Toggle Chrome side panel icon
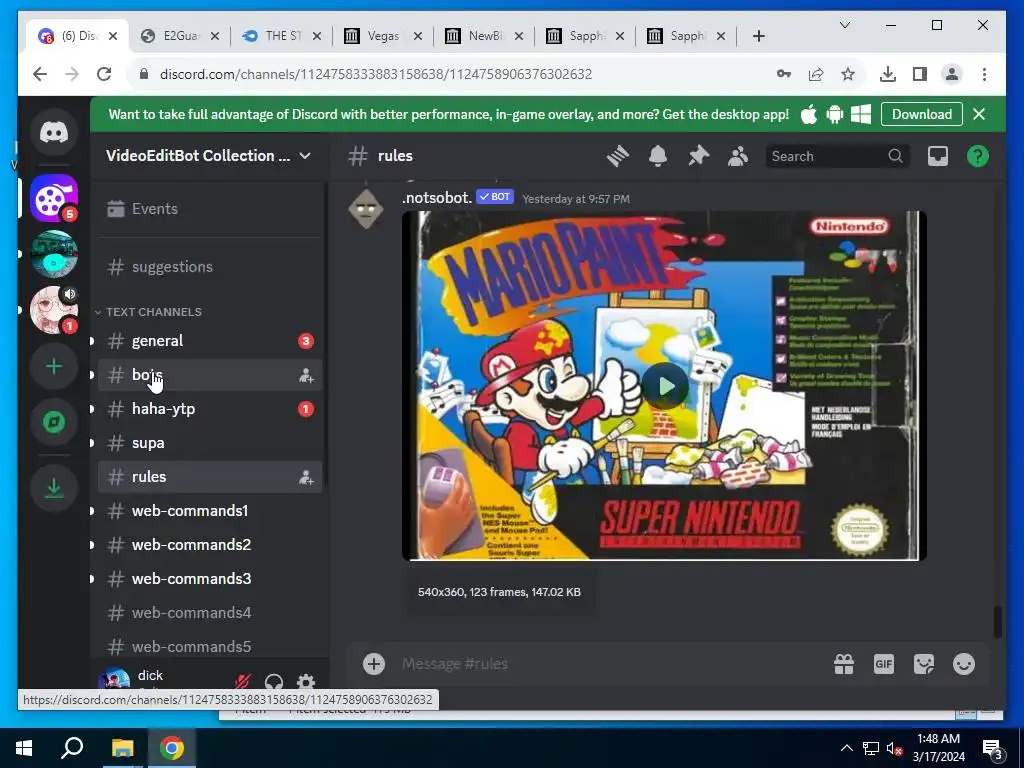1024x768 pixels. [920, 74]
